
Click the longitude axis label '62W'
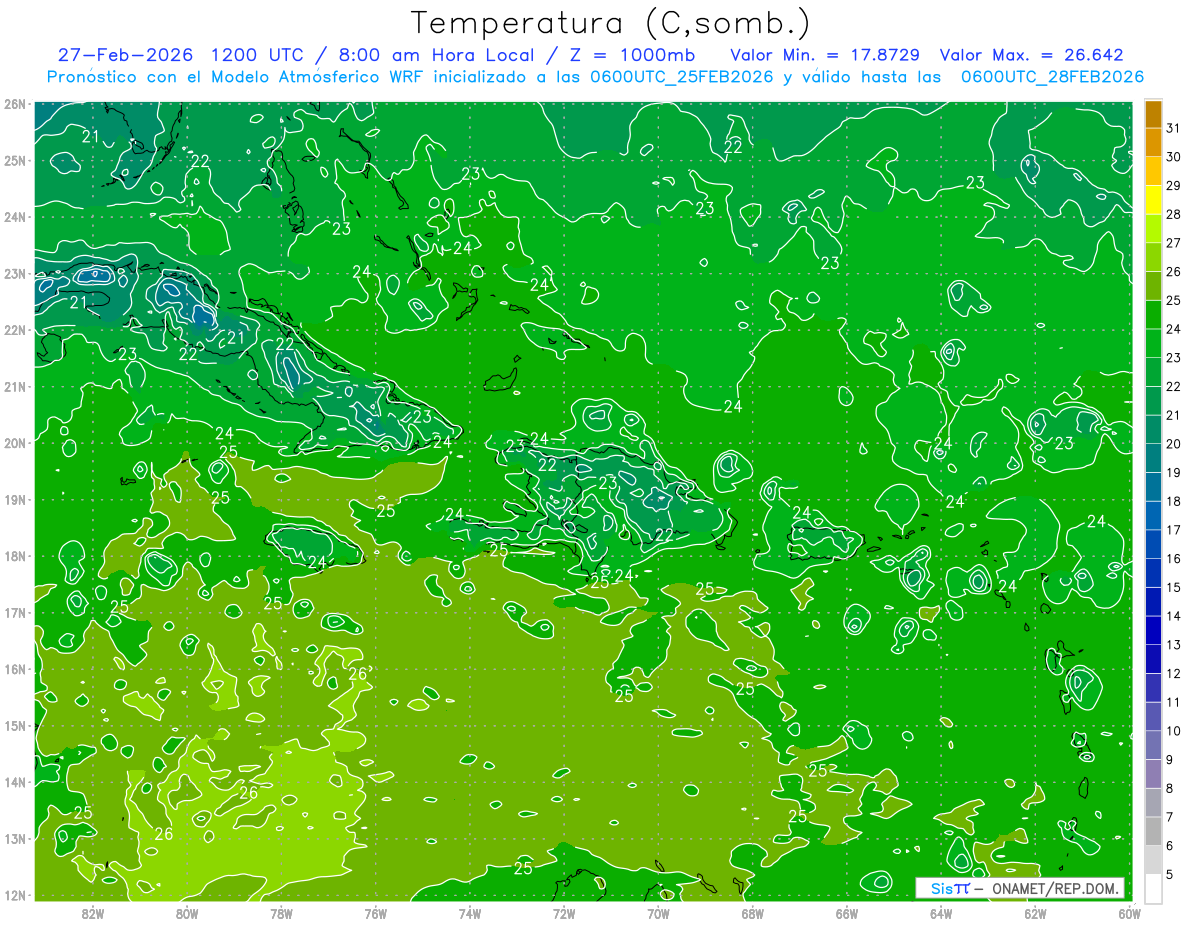point(1035,913)
